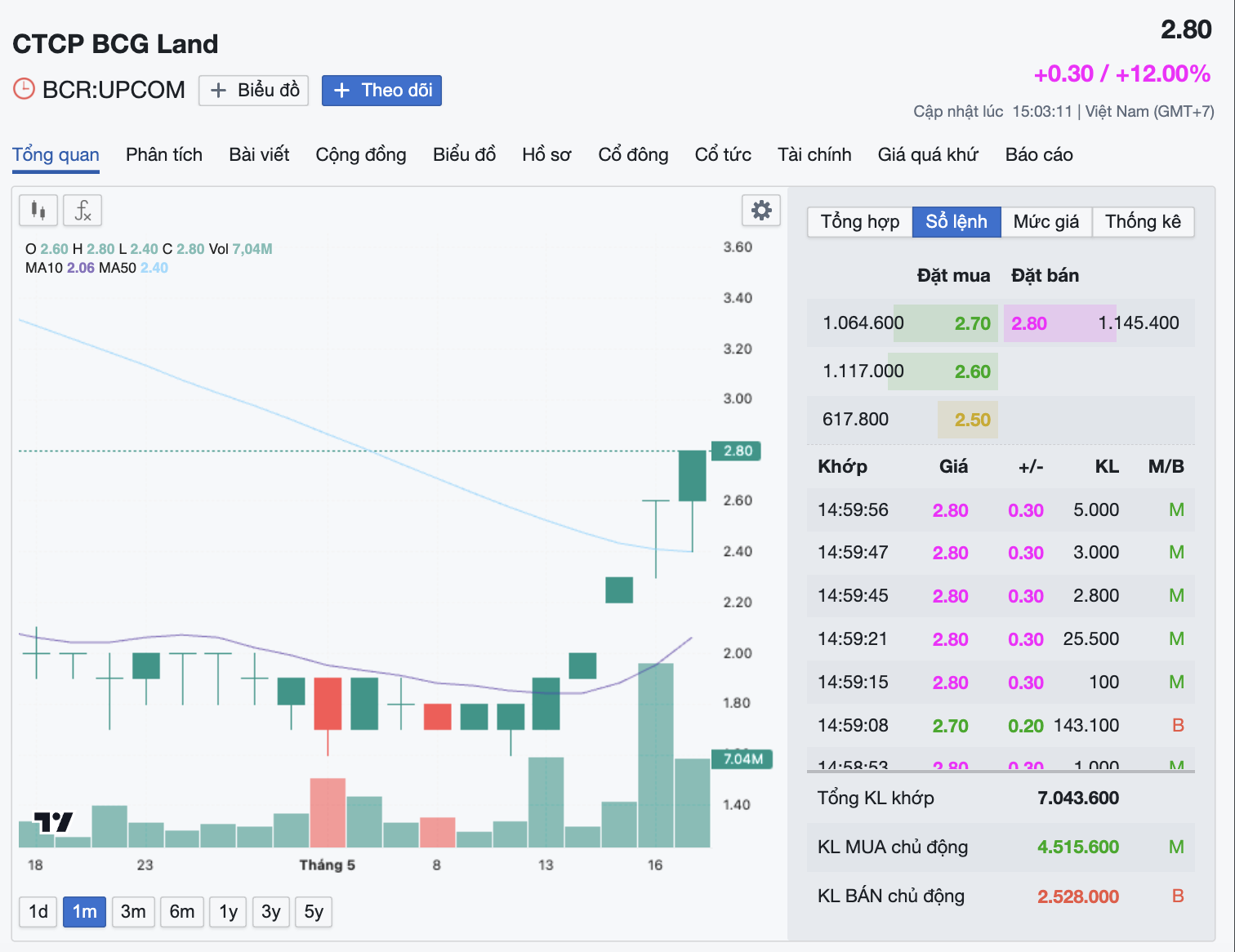Select the Thống kê panel tab
This screenshot has width=1235, height=952.
click(1143, 222)
